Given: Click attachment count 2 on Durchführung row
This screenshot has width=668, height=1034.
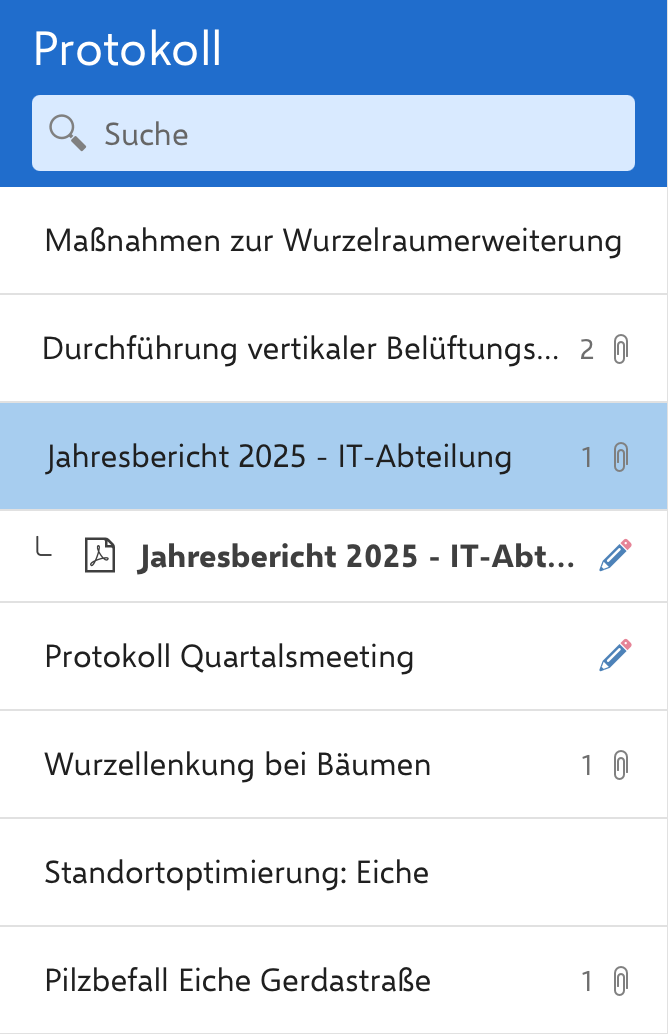Looking at the screenshot, I should click(587, 350).
